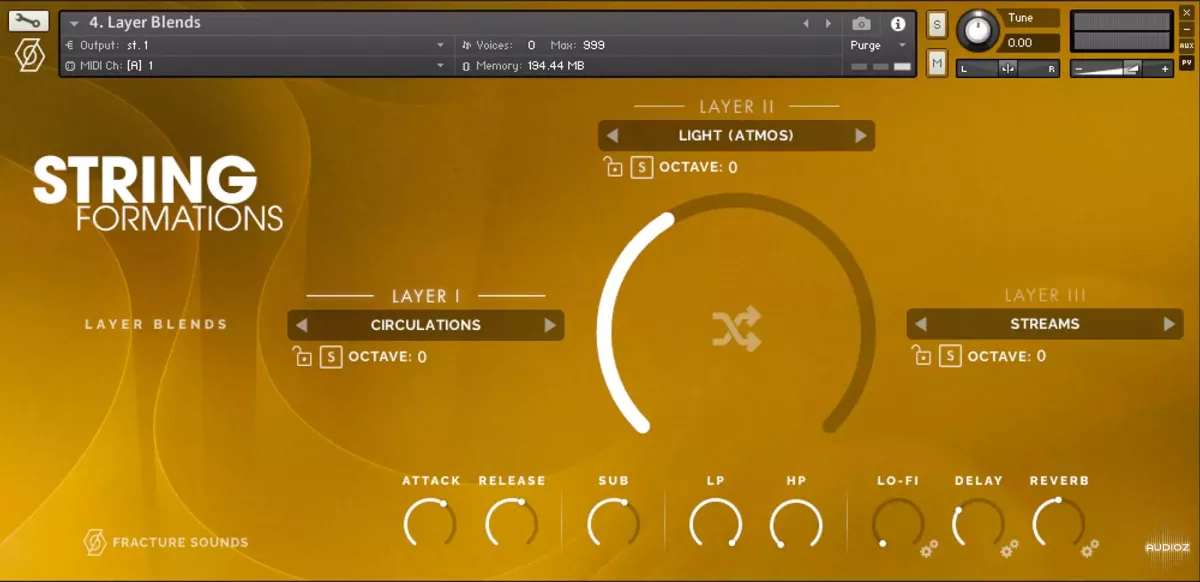Viewport: 1200px width, 582px height.
Task: Click the wrench edit-instrument icon
Action: (29, 20)
